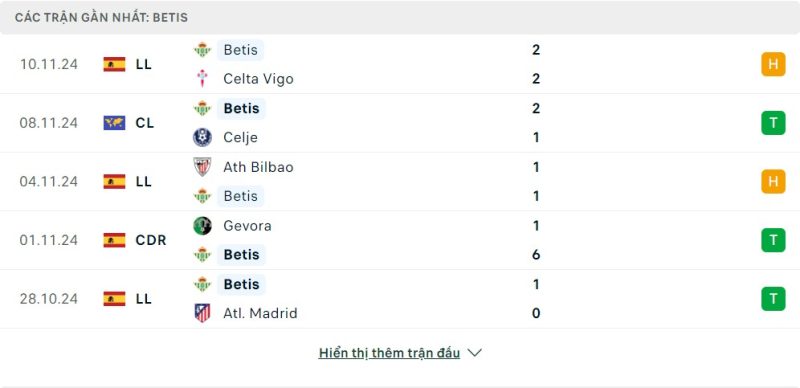The height and width of the screenshot is (388, 800).
Task: Open the Hiển thị thêm trận đấu link
Action: 389,353
